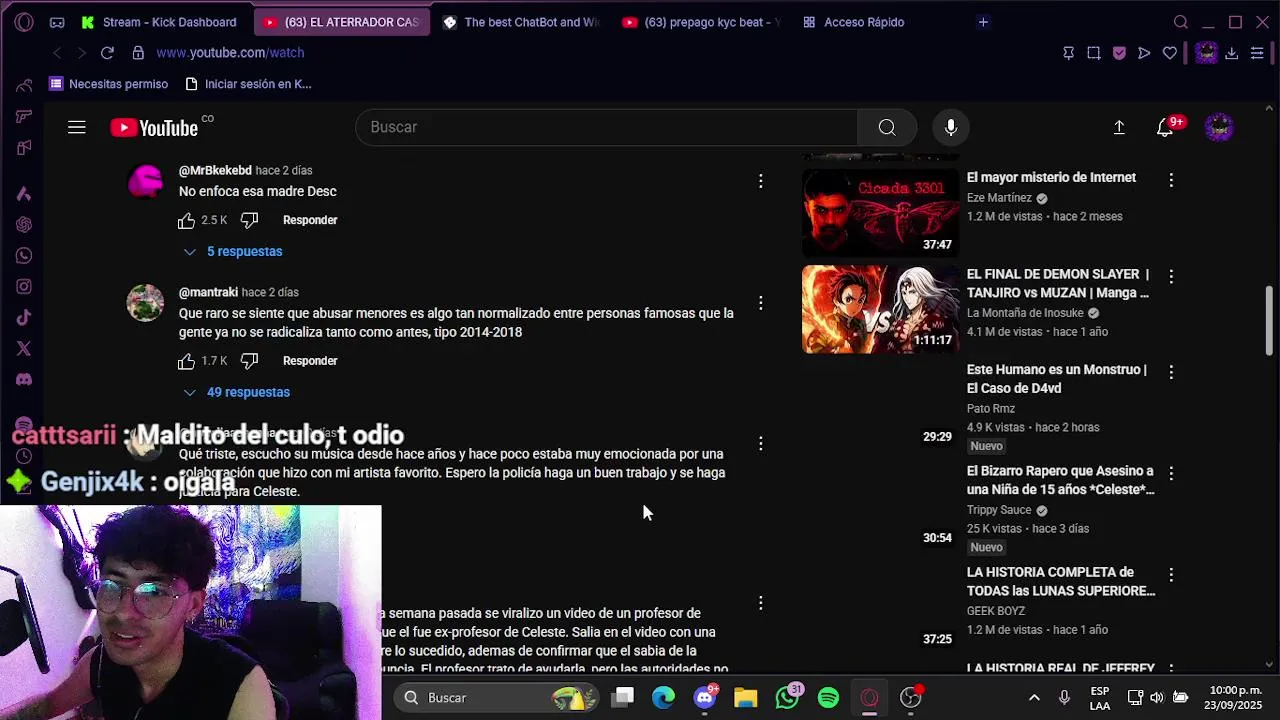Image resolution: width=1280 pixels, height=720 pixels.
Task: Open YouTube account avatar menu
Action: [1219, 127]
